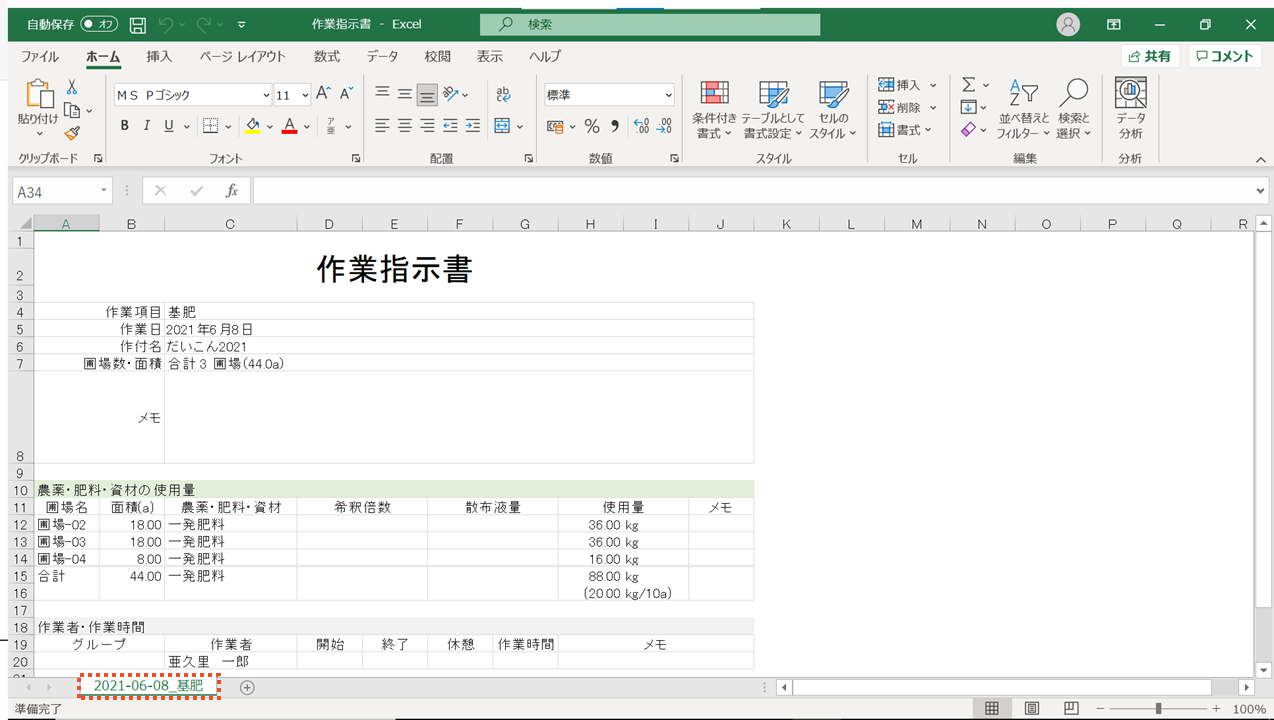Click the AutoSum sigma icon
The width and height of the screenshot is (1274, 720).
coord(968,85)
